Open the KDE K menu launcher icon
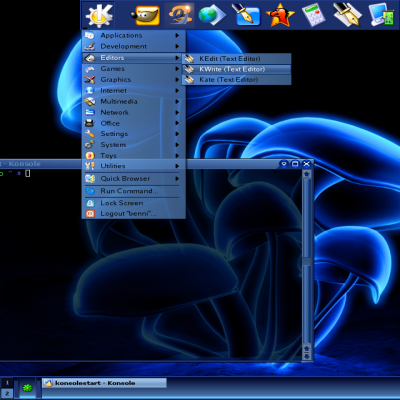Screen dimensions: 400x400 [x=98, y=15]
